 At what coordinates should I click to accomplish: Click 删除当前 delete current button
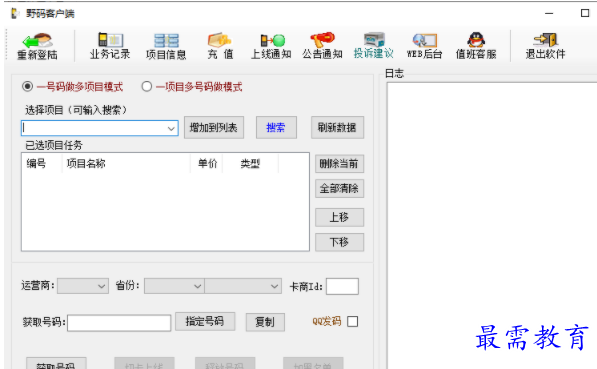click(339, 164)
